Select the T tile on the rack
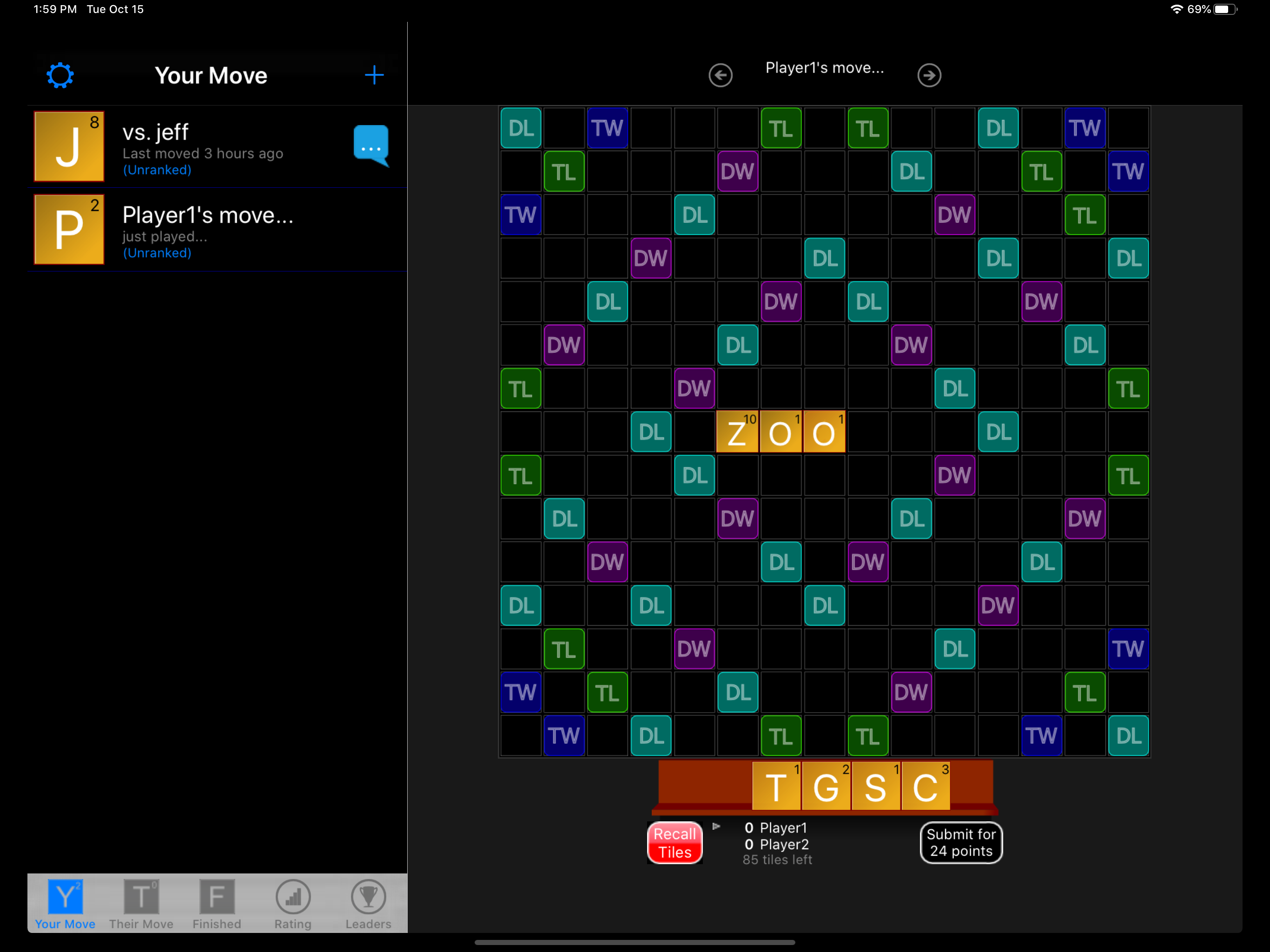 click(776, 786)
